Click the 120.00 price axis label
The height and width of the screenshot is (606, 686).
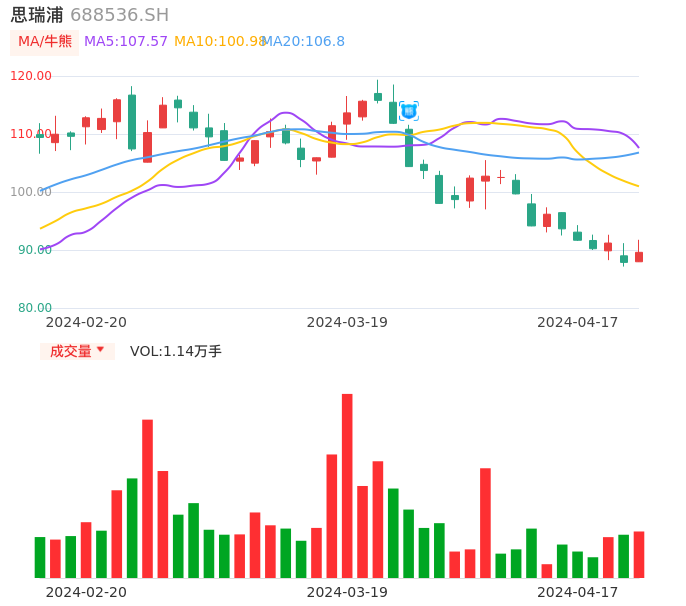point(31,76)
